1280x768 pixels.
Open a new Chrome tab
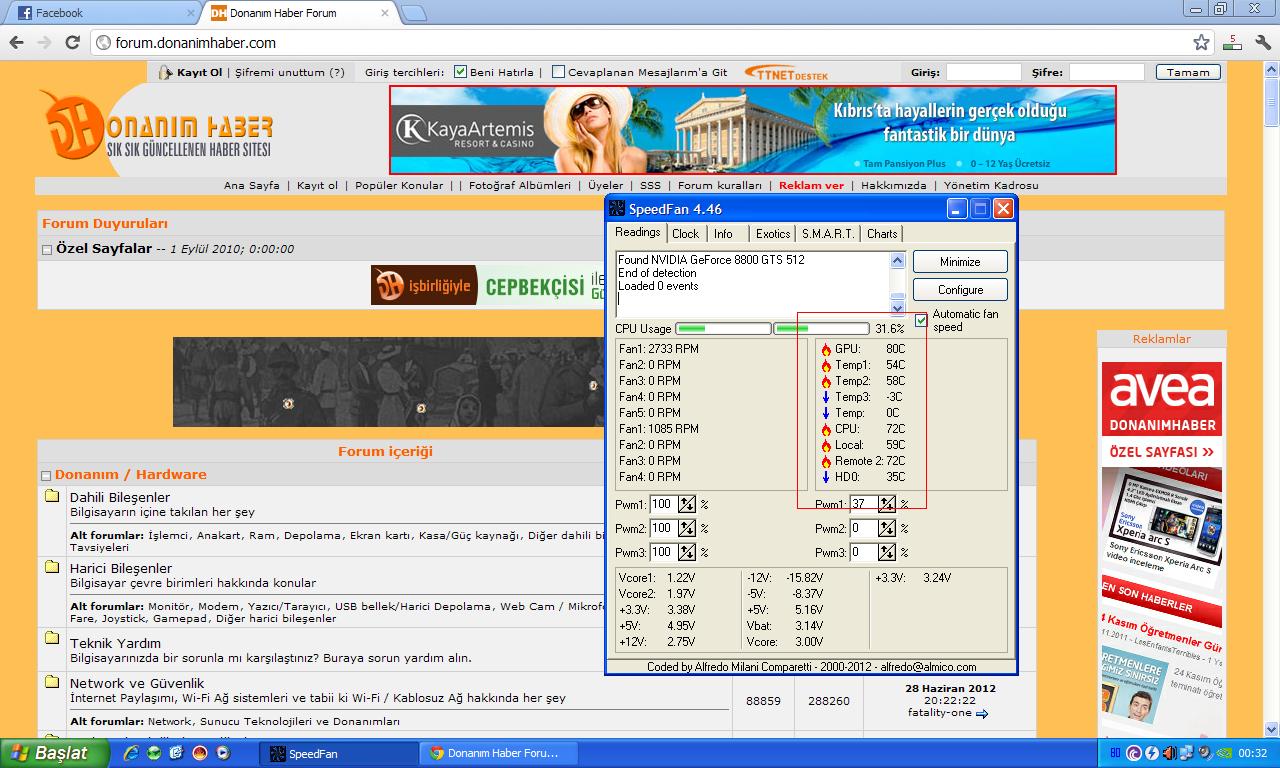click(x=414, y=13)
